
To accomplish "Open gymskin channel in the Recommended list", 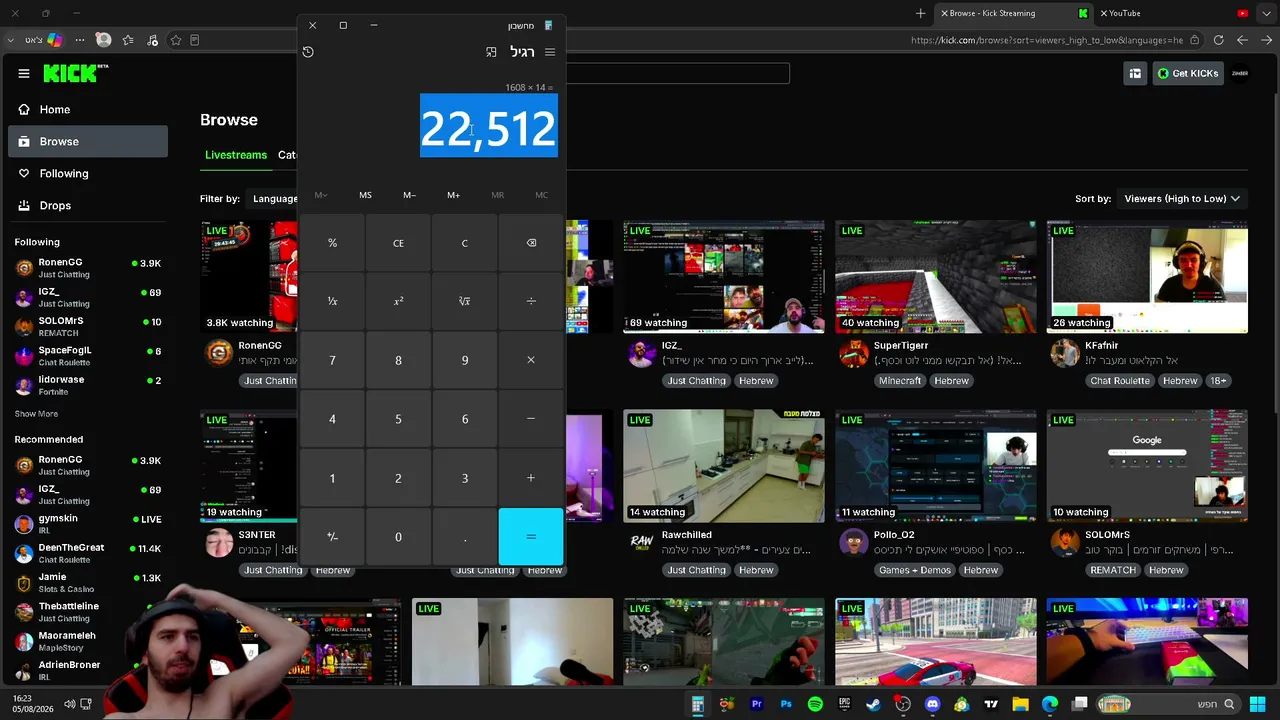I will point(88,524).
